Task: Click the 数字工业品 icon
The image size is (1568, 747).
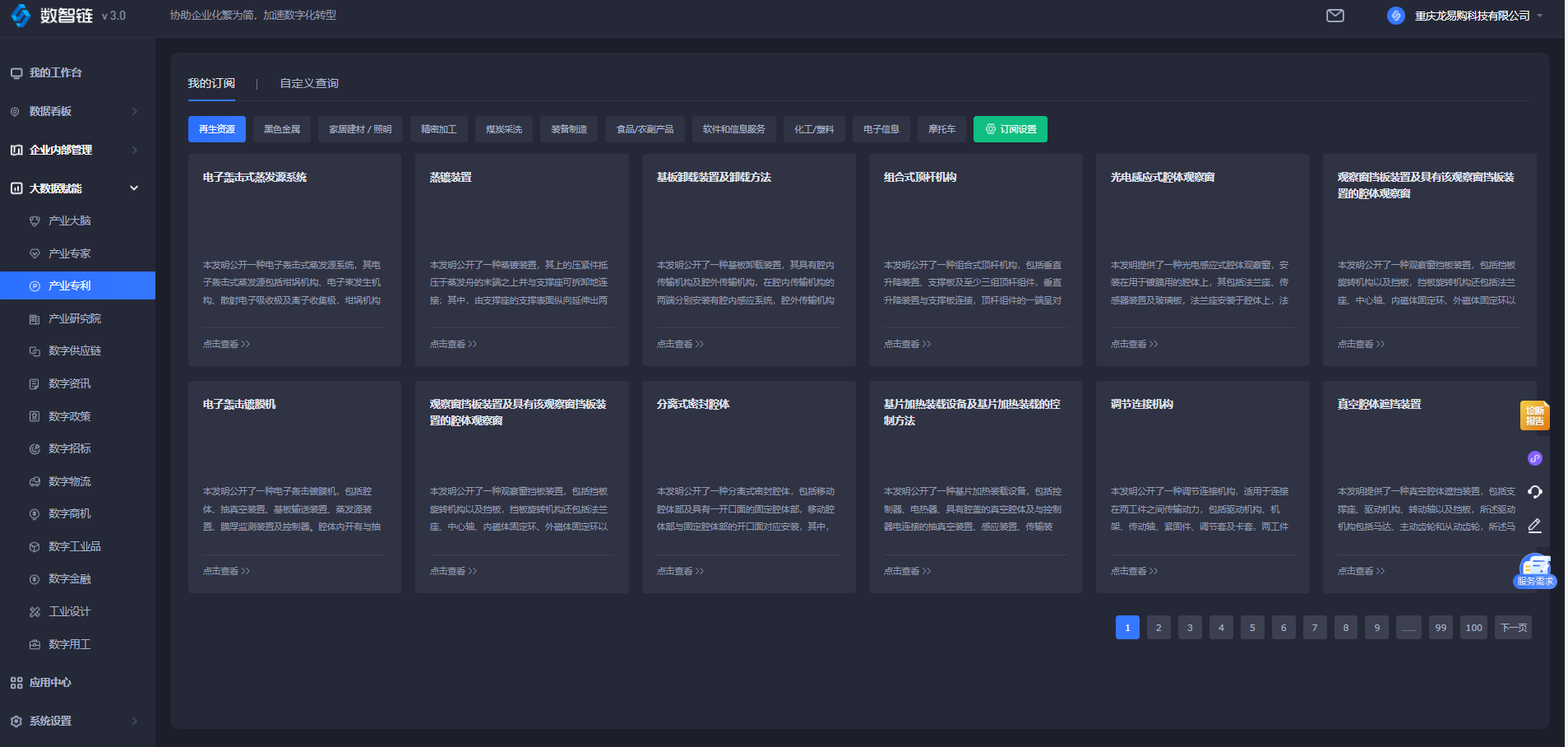Action: [x=35, y=547]
